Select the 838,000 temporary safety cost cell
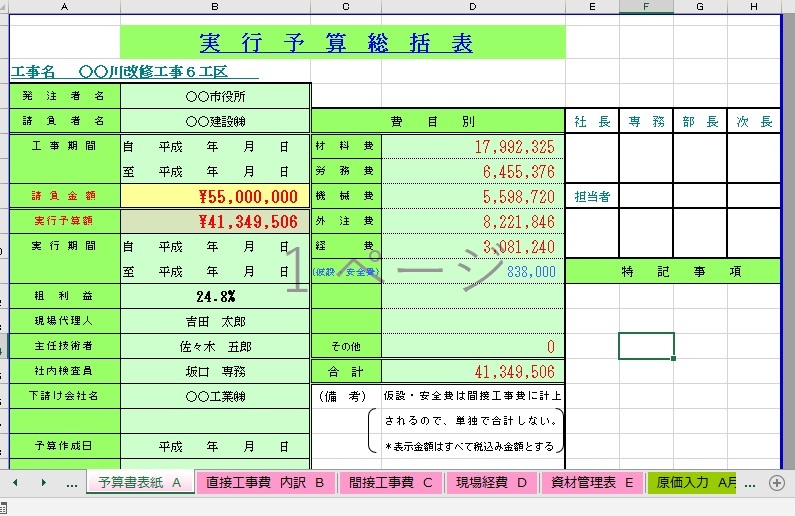795x516 pixels. 473,271
